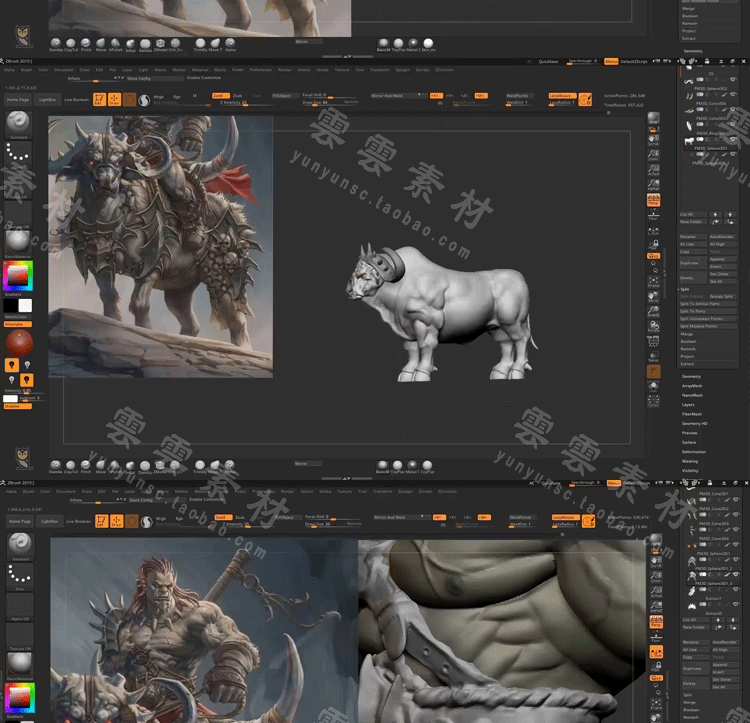Expand Deformation section in middle window
This screenshot has height=723, width=750.
694,452
